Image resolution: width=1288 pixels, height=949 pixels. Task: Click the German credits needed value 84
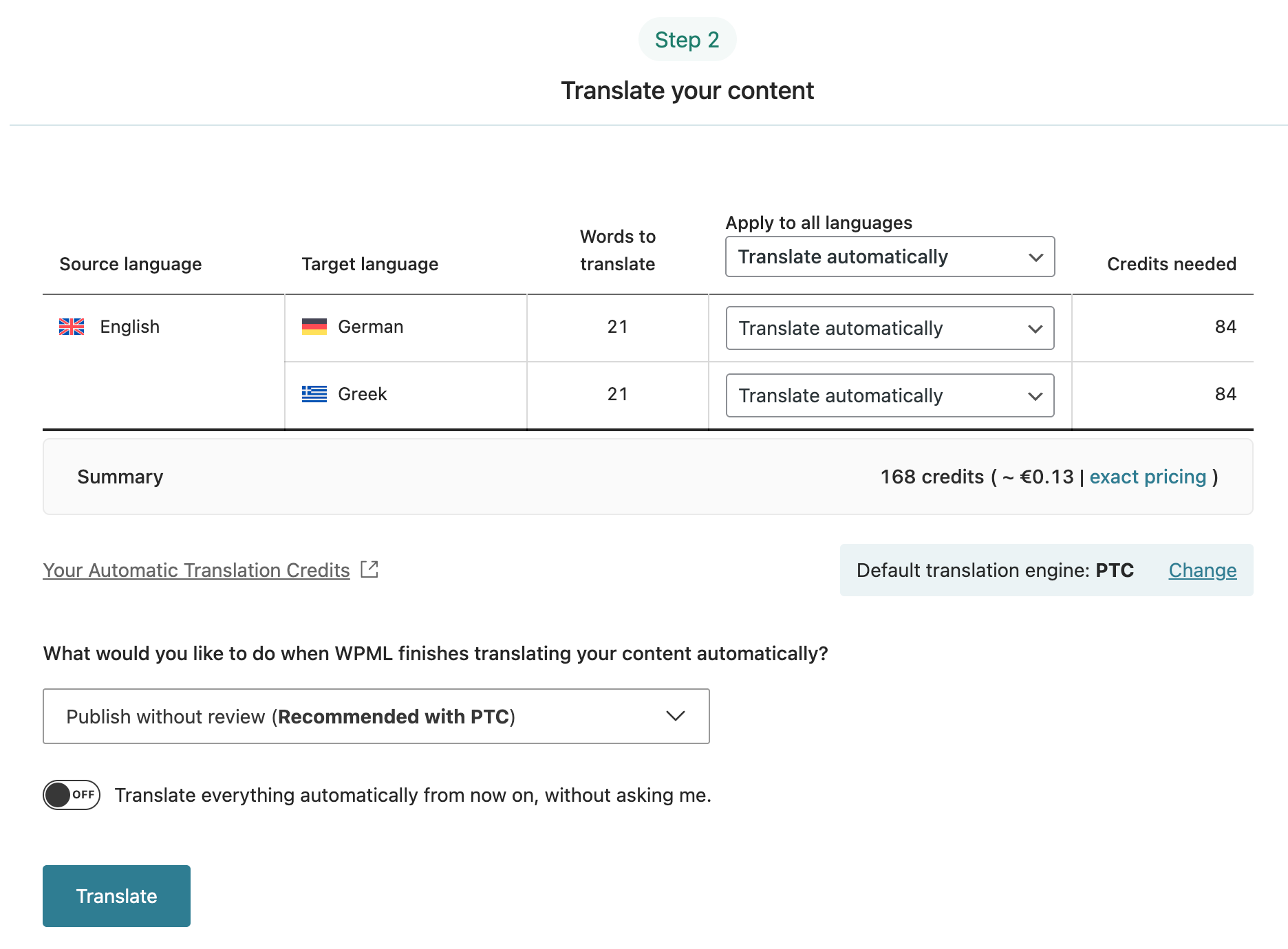(x=1225, y=327)
